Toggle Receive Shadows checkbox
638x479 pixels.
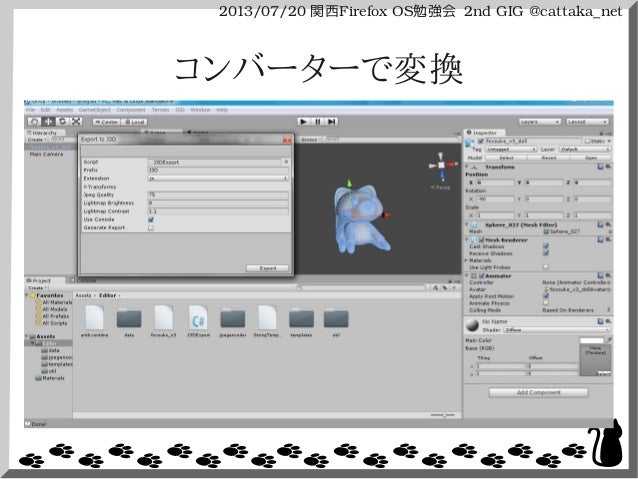546,253
